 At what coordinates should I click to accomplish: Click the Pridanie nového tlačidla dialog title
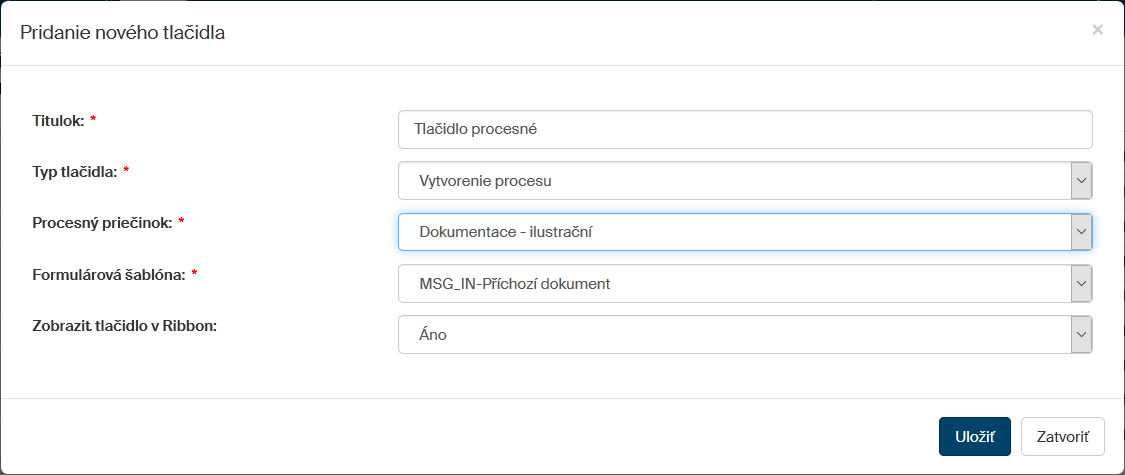(x=123, y=33)
